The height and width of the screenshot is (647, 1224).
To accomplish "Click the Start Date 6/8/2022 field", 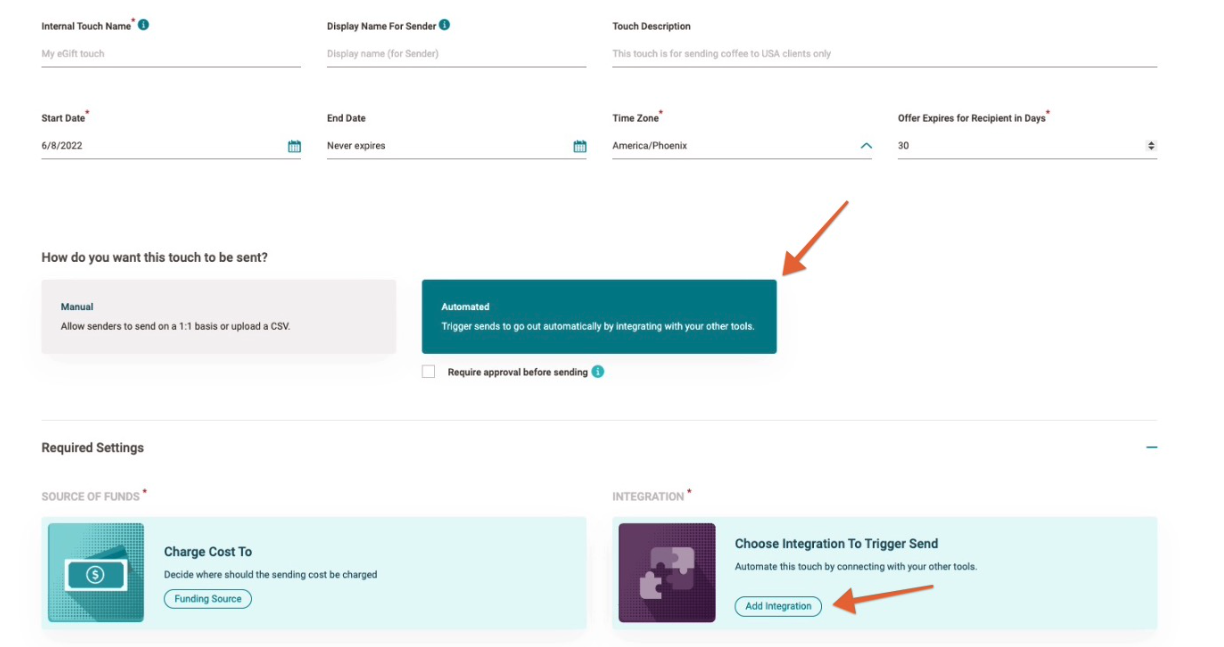I will (x=160, y=146).
